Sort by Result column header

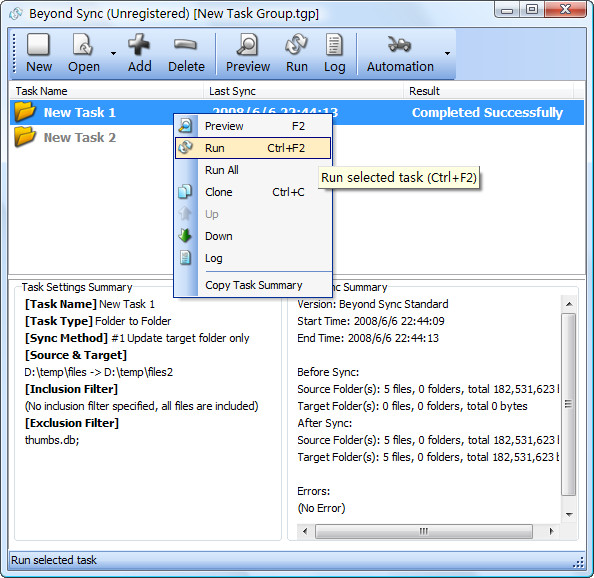tap(489, 91)
